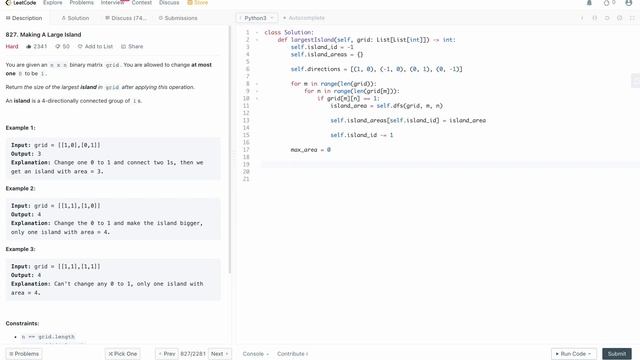Image resolution: width=640 pixels, height=360 pixels.
Task: Collapse def largestIsland fold at line 2
Action: click(257, 40)
